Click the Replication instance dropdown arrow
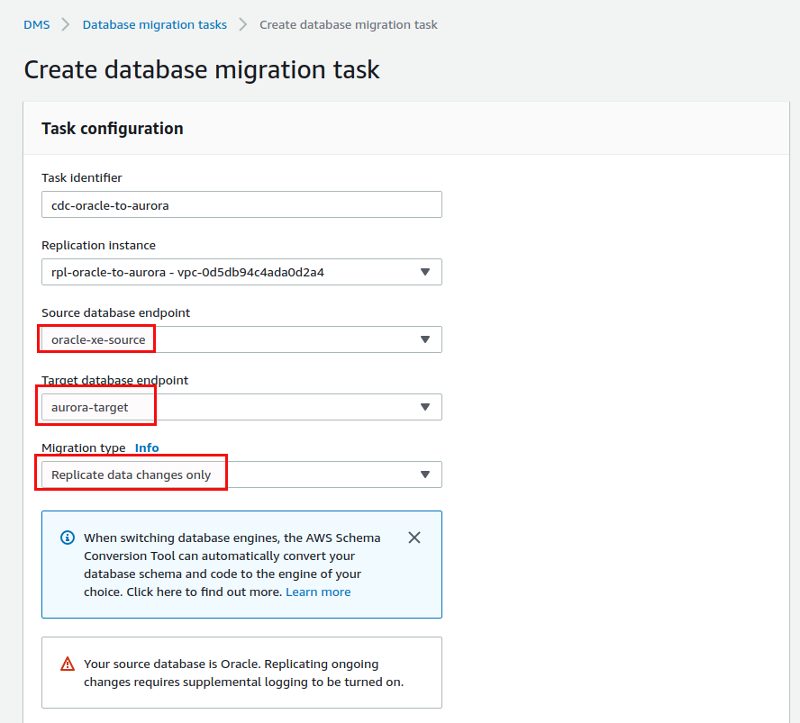This screenshot has width=800, height=723. pos(425,272)
